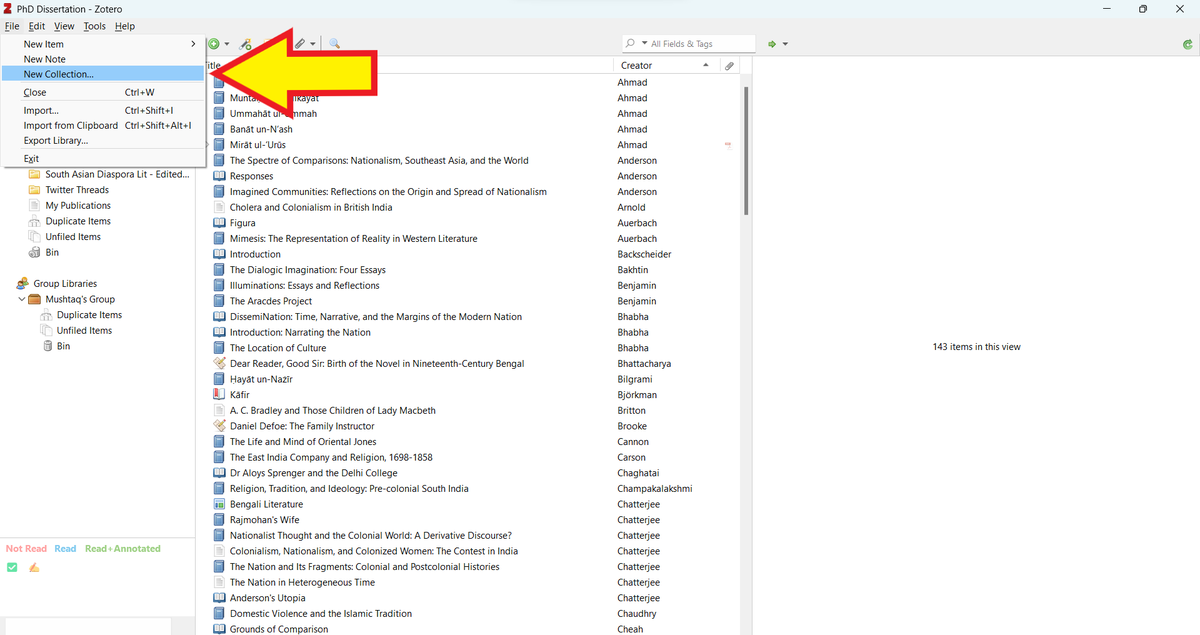This screenshot has height=635, width=1200.
Task: Open the Add Attachment dropdown arrow
Action: coord(313,44)
